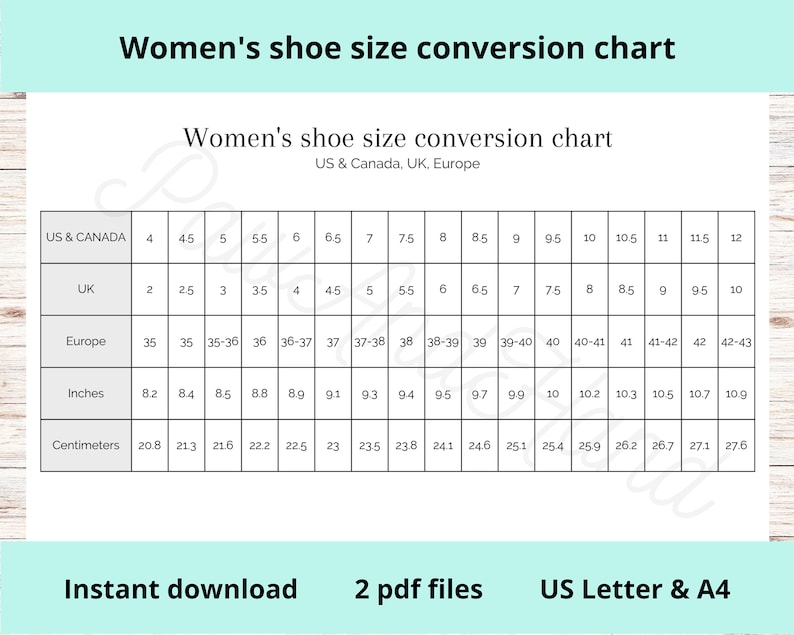Click the "US Letter & A4" text
Viewport: 794px width, 635px height.
click(x=635, y=589)
